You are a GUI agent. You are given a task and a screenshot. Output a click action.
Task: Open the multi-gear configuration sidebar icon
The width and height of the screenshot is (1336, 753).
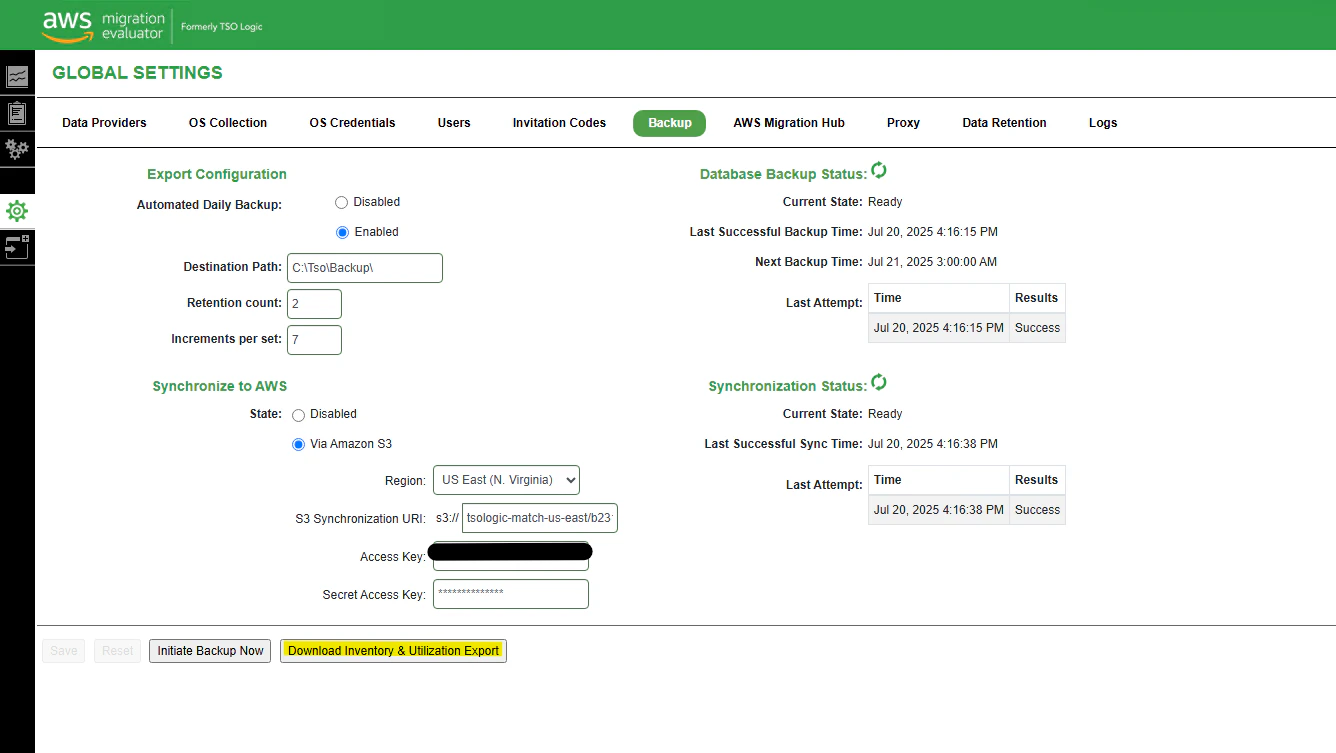[x=17, y=149]
